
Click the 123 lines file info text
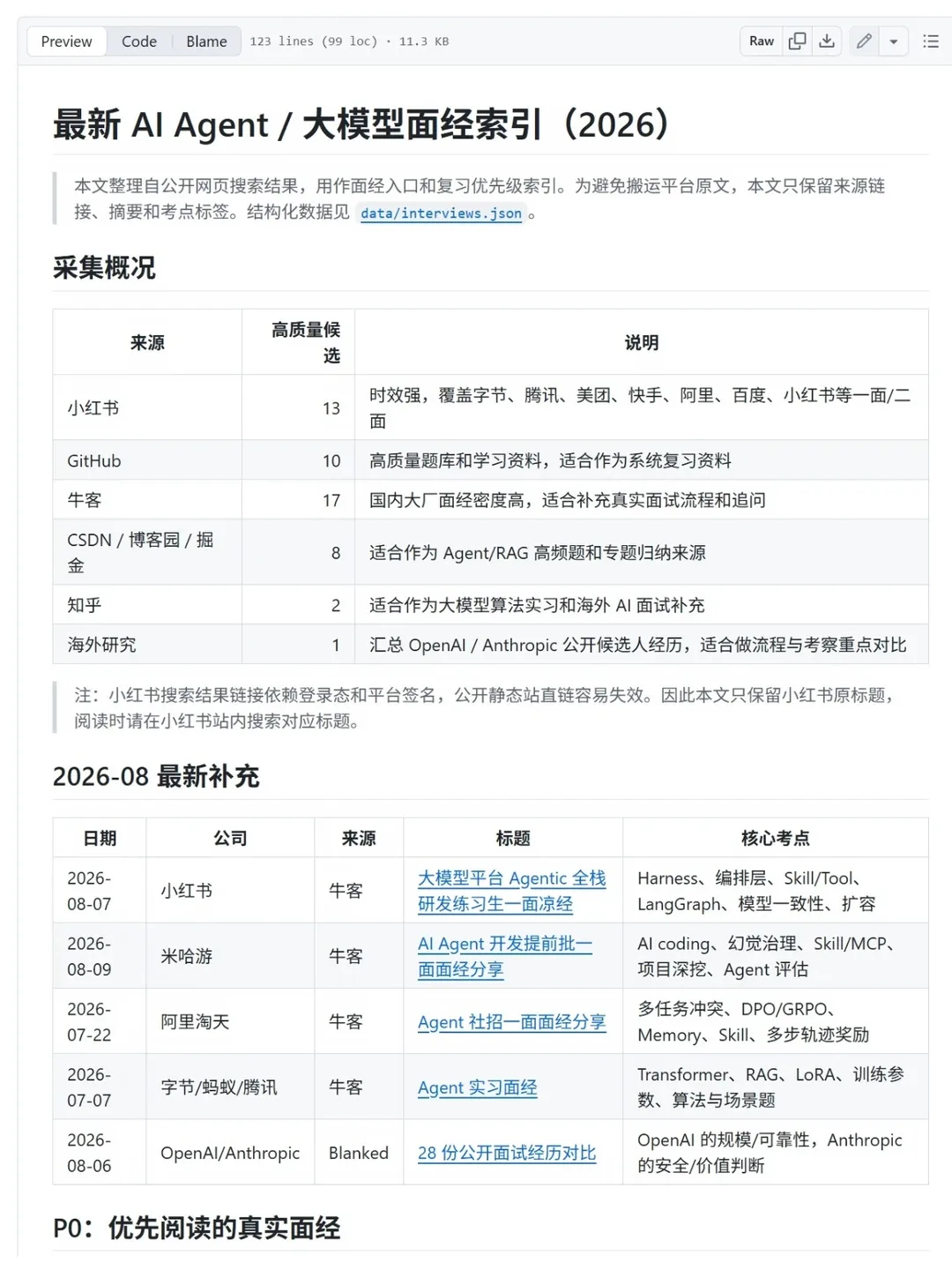pyautogui.click(x=349, y=41)
